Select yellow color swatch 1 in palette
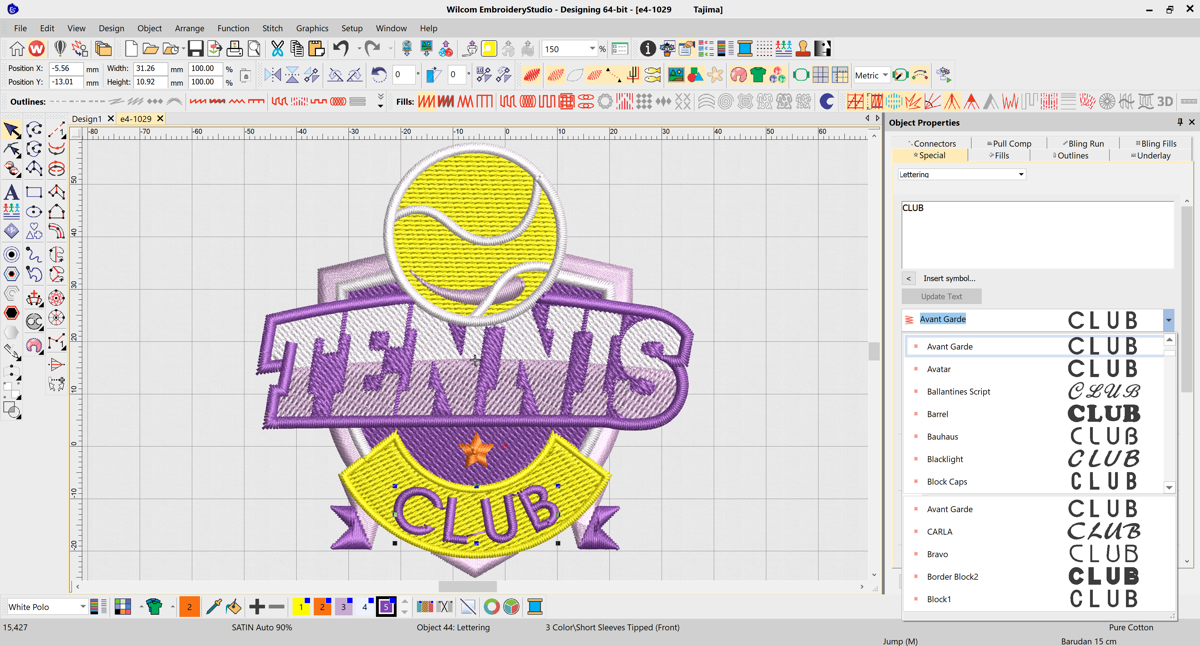Viewport: 1200px width, 646px height. coord(300,606)
